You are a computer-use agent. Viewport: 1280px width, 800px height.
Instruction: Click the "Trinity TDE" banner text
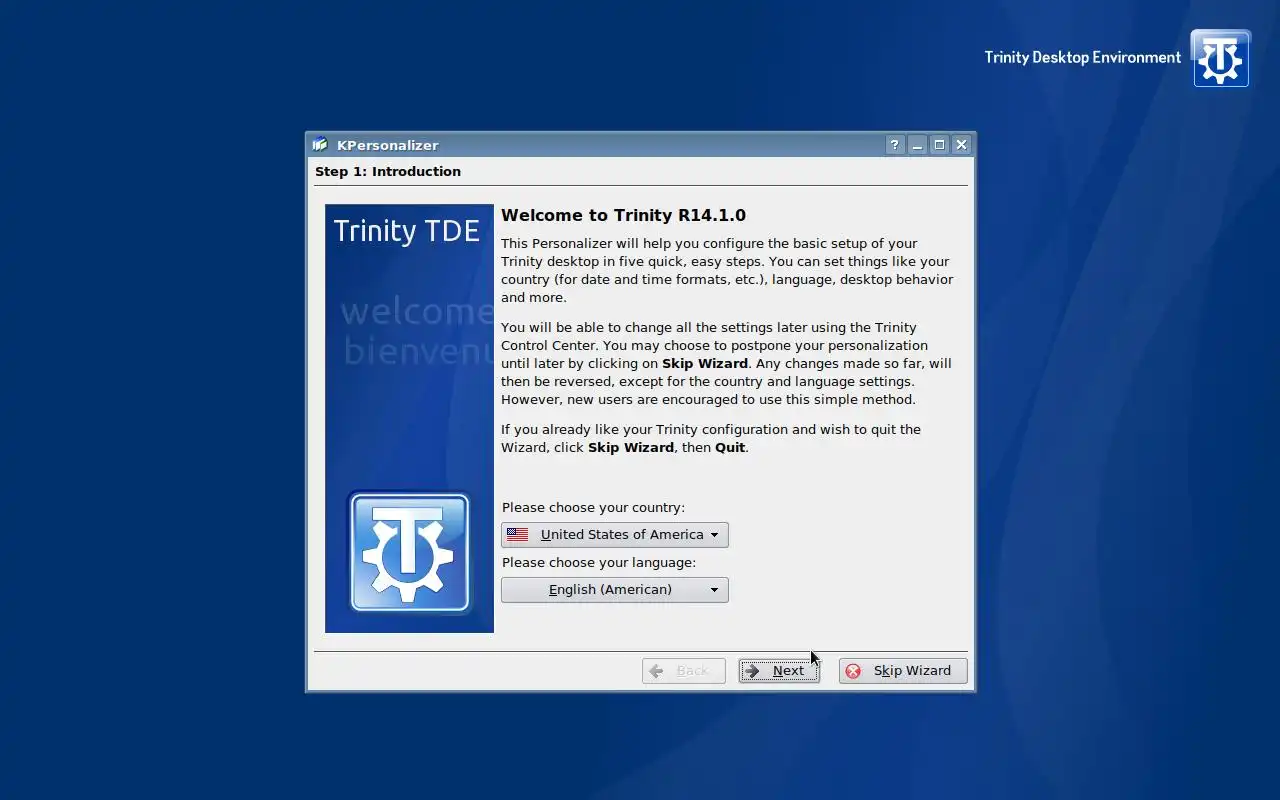[407, 231]
